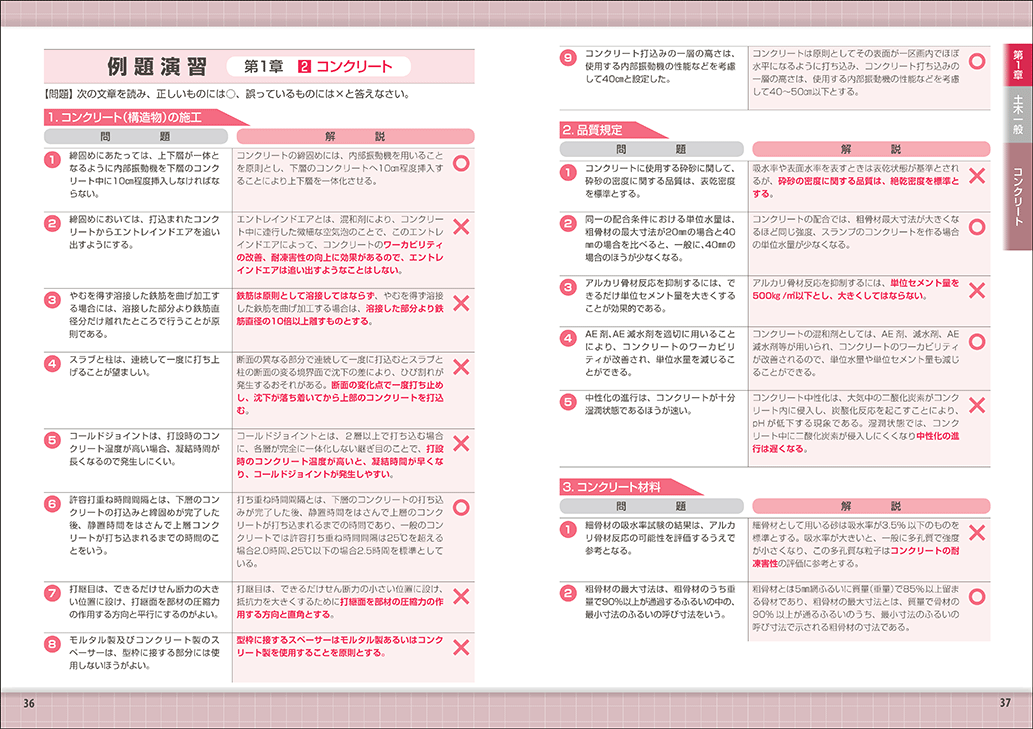Screen dimensions: 1033x729
Task: Click number 3 circle for the アルカリ骨材反応 question
Action: [568, 286]
